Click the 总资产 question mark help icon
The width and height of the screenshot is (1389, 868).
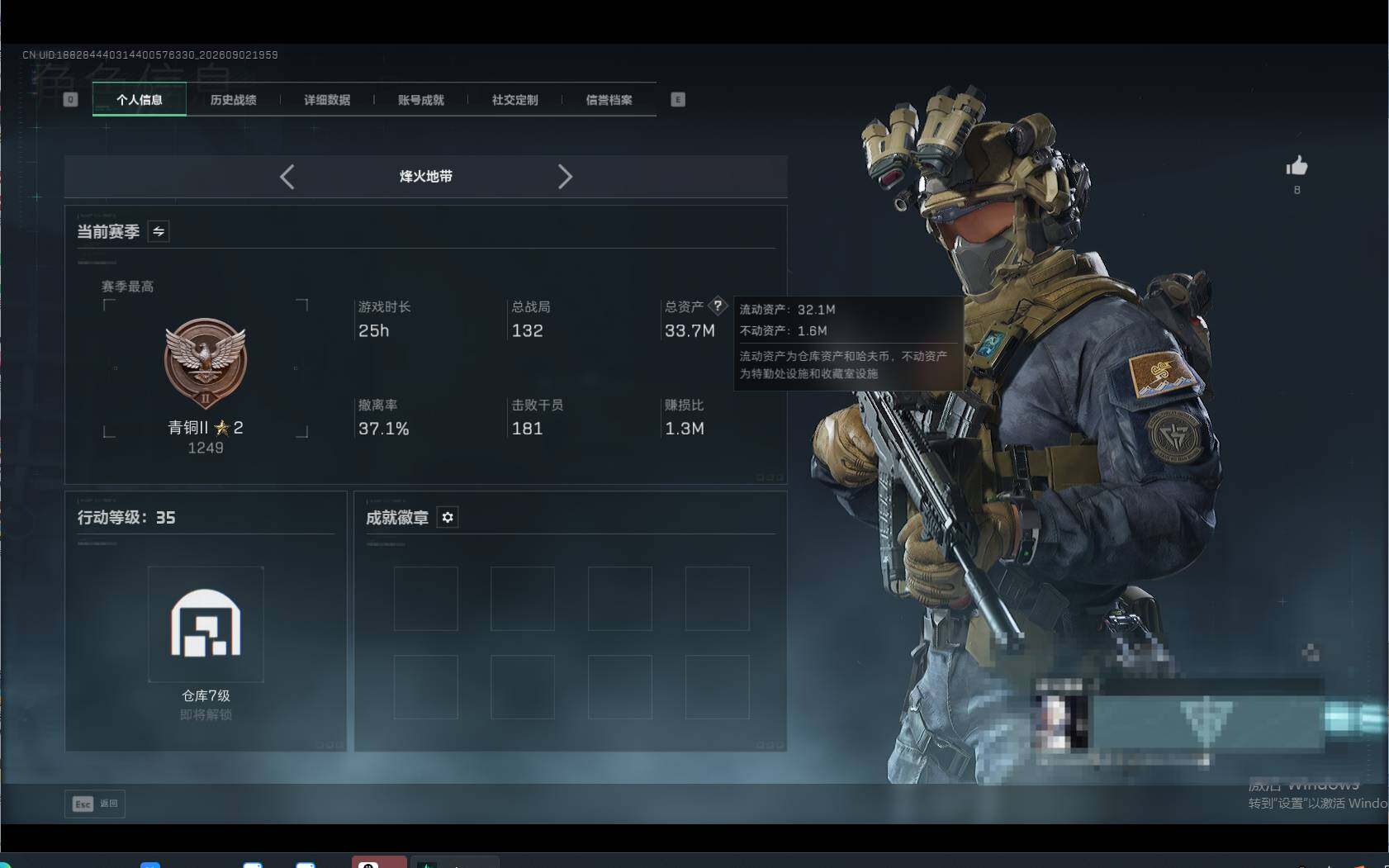tap(718, 306)
